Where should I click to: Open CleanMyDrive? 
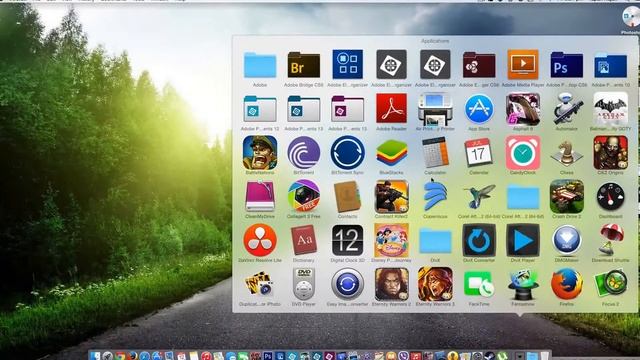[260, 196]
